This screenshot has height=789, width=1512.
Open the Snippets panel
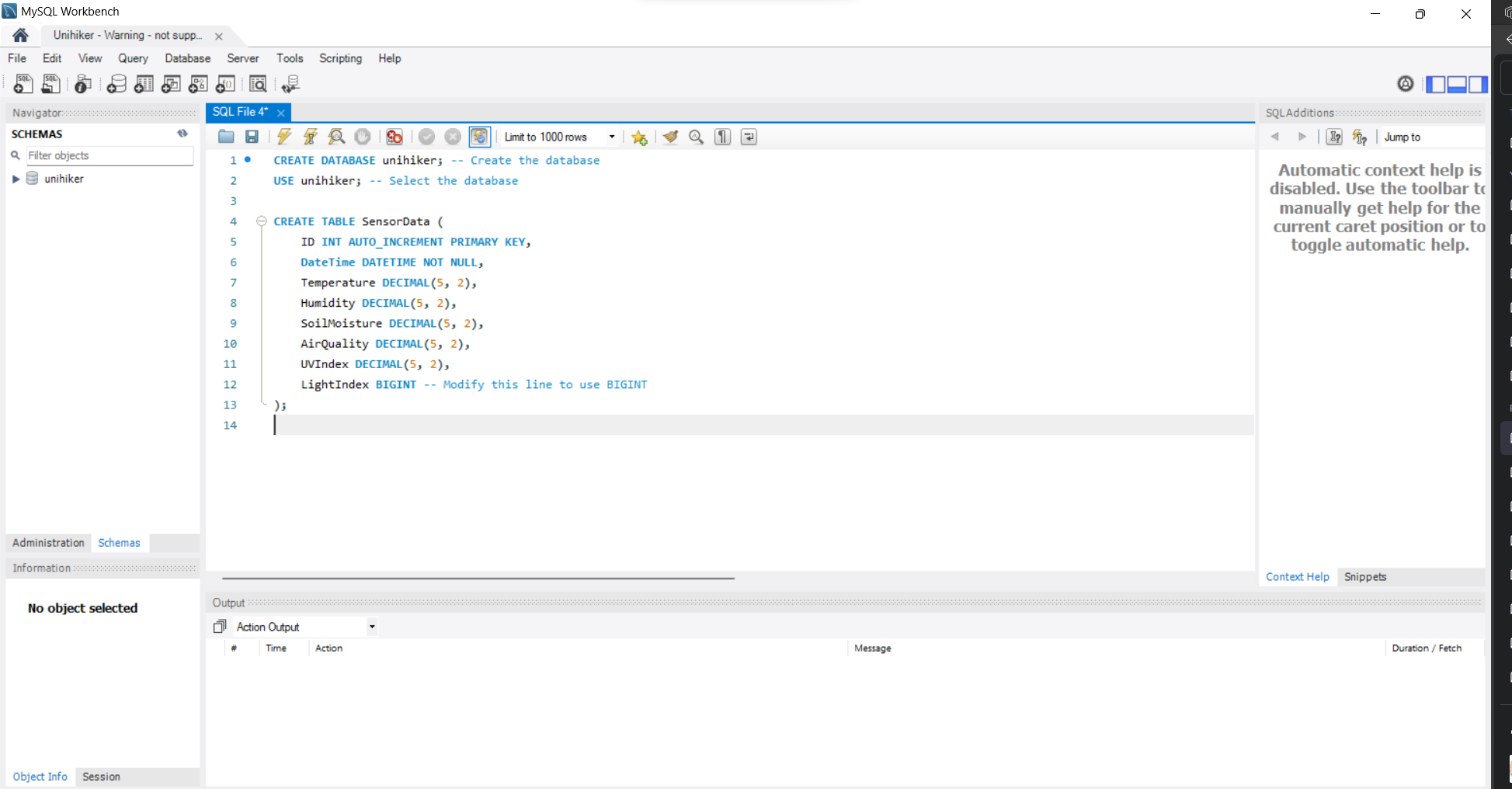[1365, 576]
